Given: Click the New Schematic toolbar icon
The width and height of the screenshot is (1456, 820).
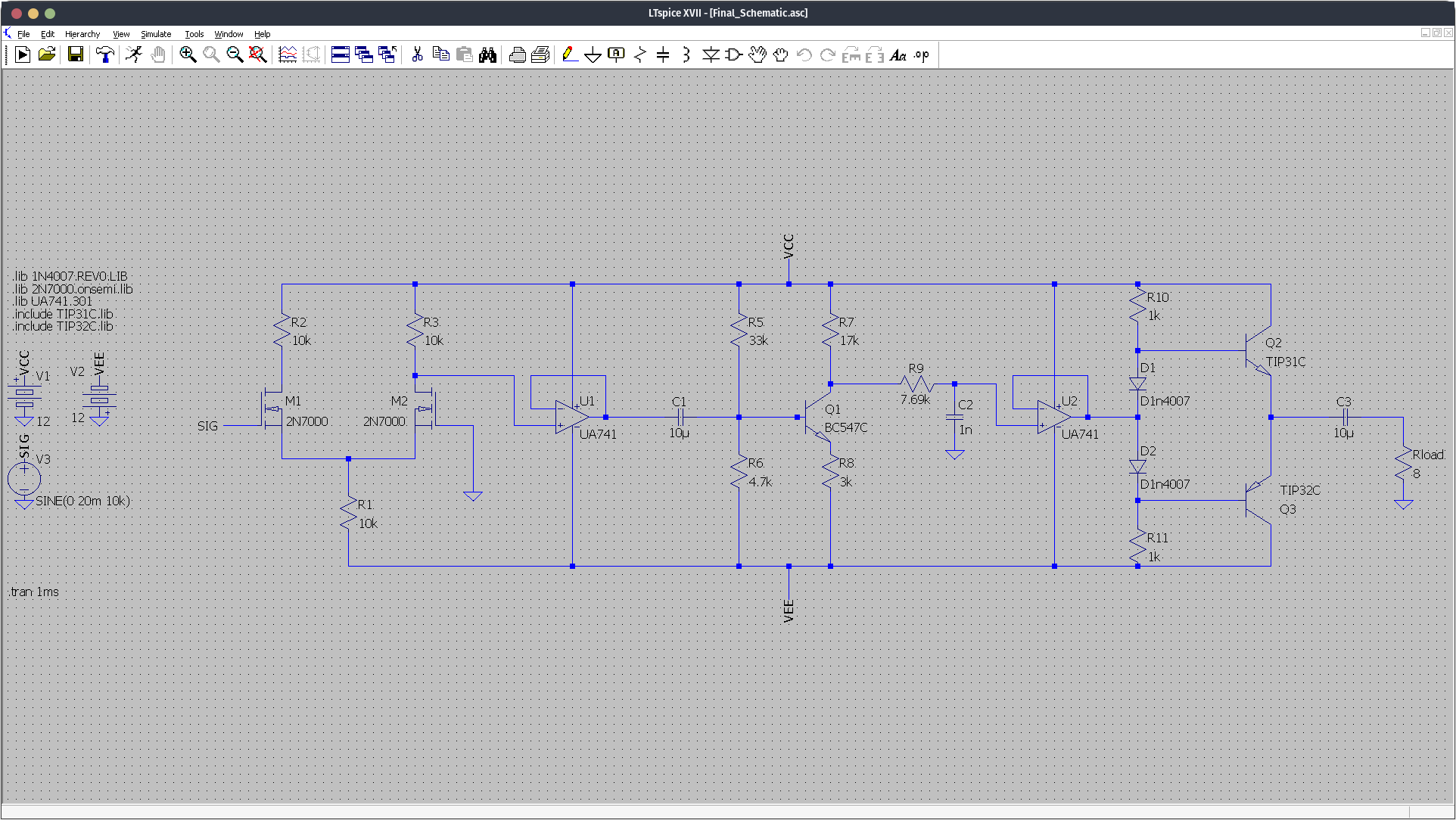Looking at the screenshot, I should pos(23,54).
